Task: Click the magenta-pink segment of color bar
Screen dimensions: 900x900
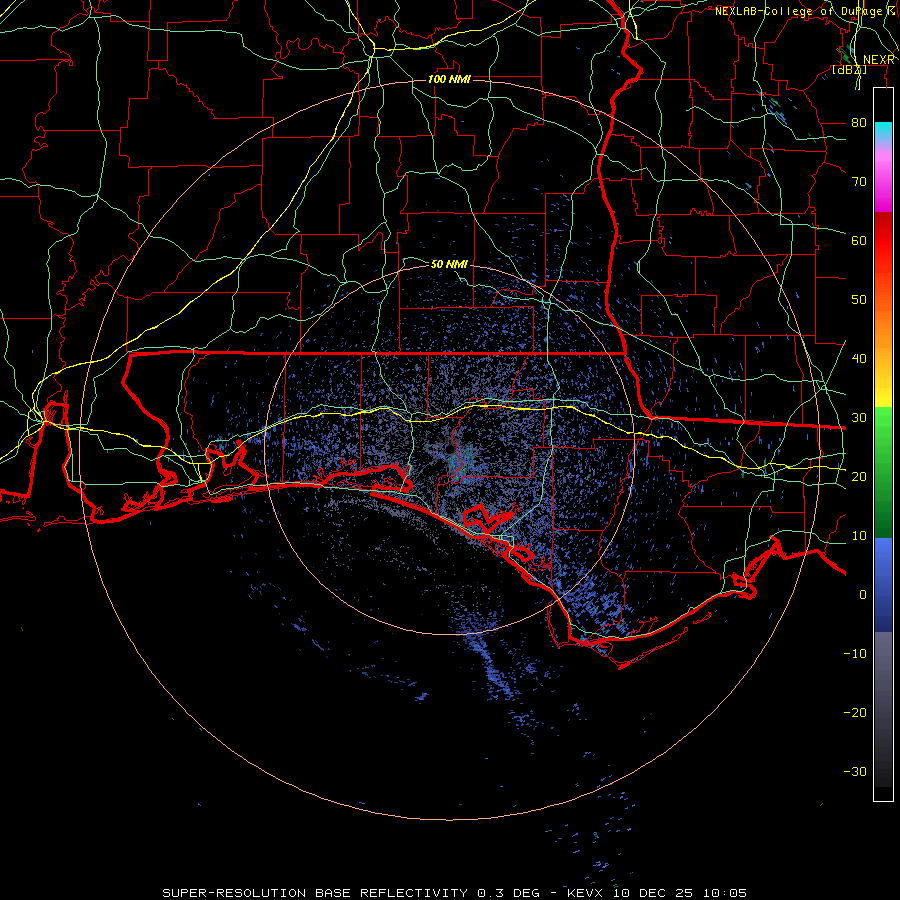Action: tap(883, 179)
